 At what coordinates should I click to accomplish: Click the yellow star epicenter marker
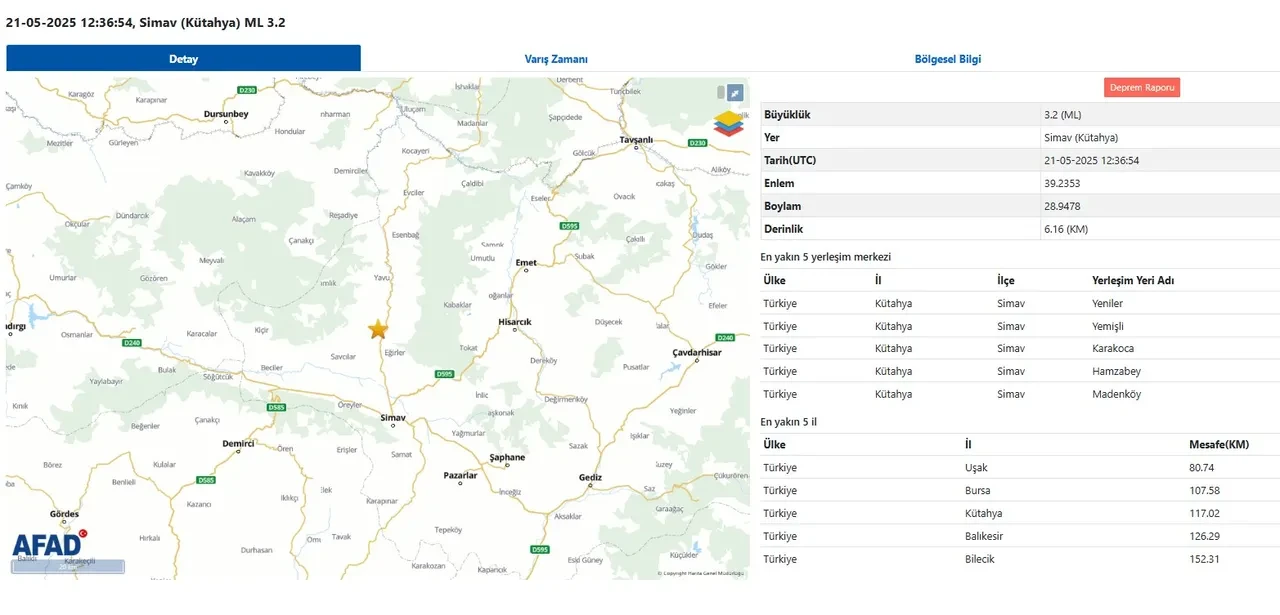378,330
